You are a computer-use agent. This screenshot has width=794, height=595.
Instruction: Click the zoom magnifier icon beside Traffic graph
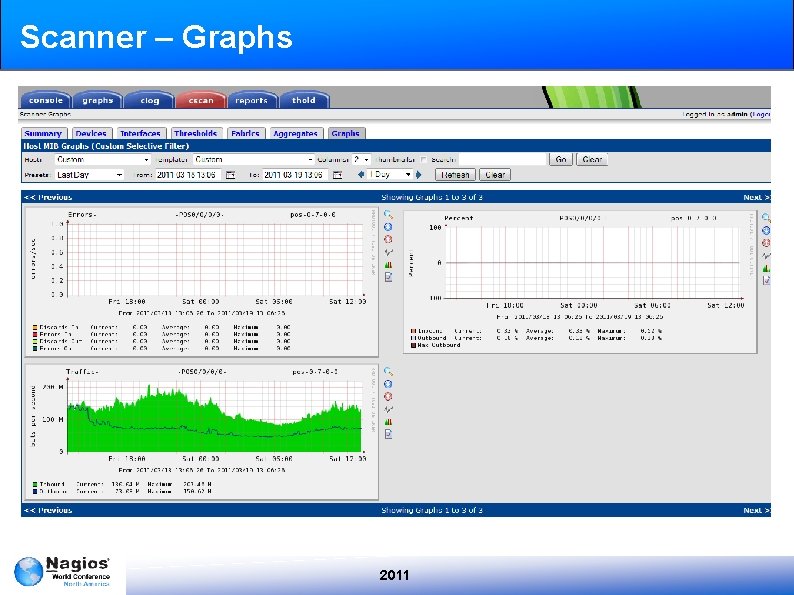(388, 372)
